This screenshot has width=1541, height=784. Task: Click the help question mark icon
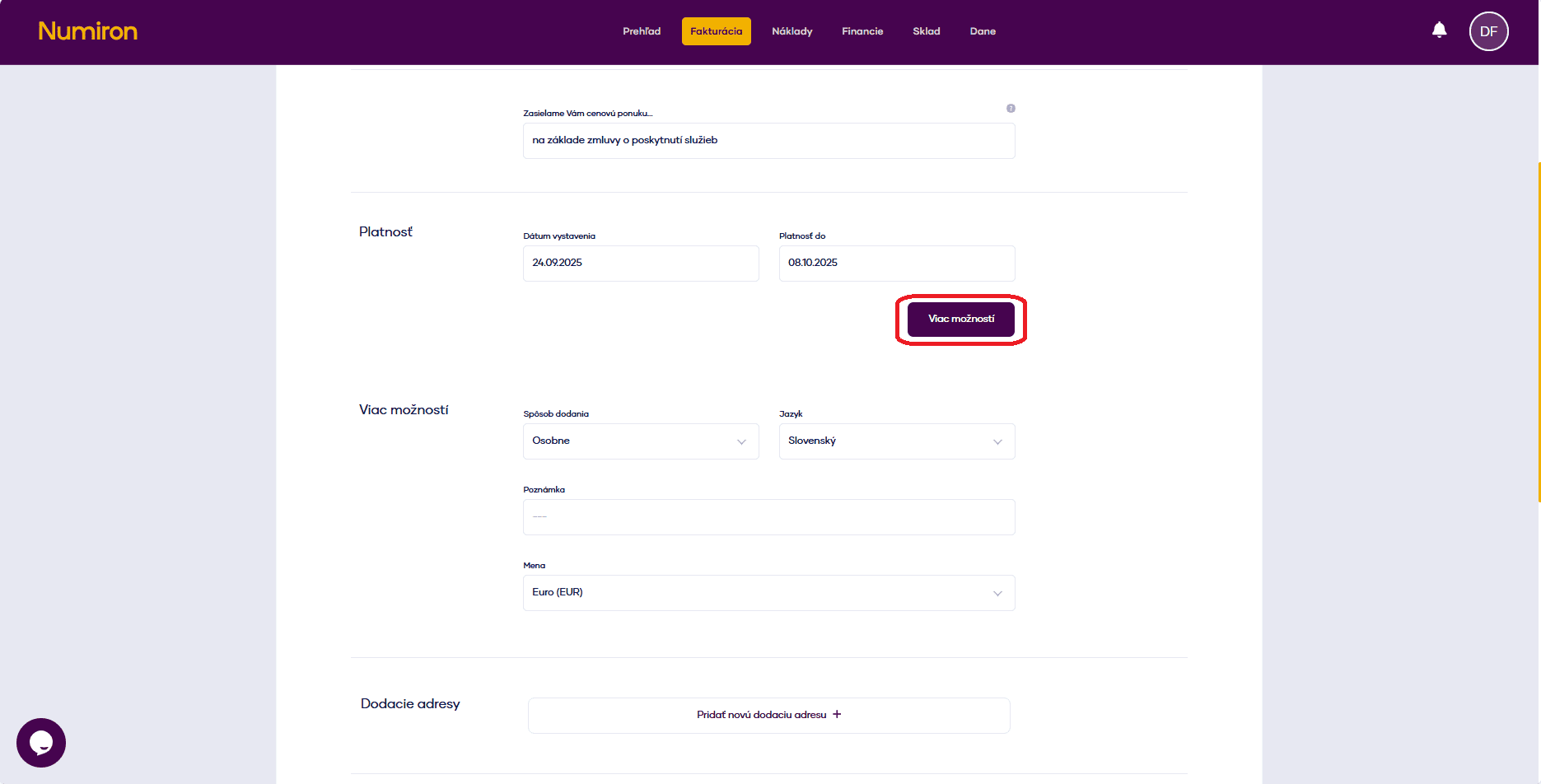[1011, 109]
